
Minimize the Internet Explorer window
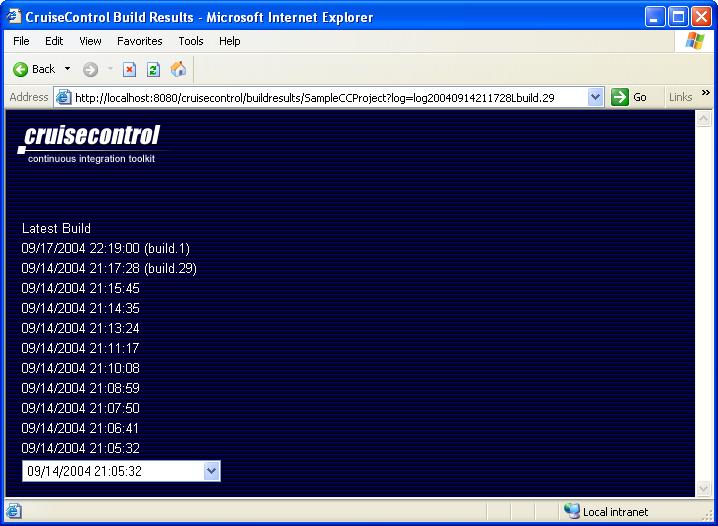[655, 17]
